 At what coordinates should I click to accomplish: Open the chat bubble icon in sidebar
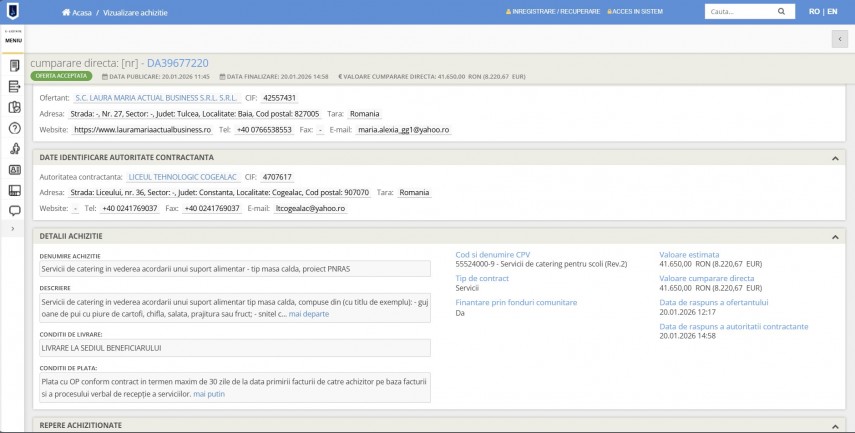[14, 211]
